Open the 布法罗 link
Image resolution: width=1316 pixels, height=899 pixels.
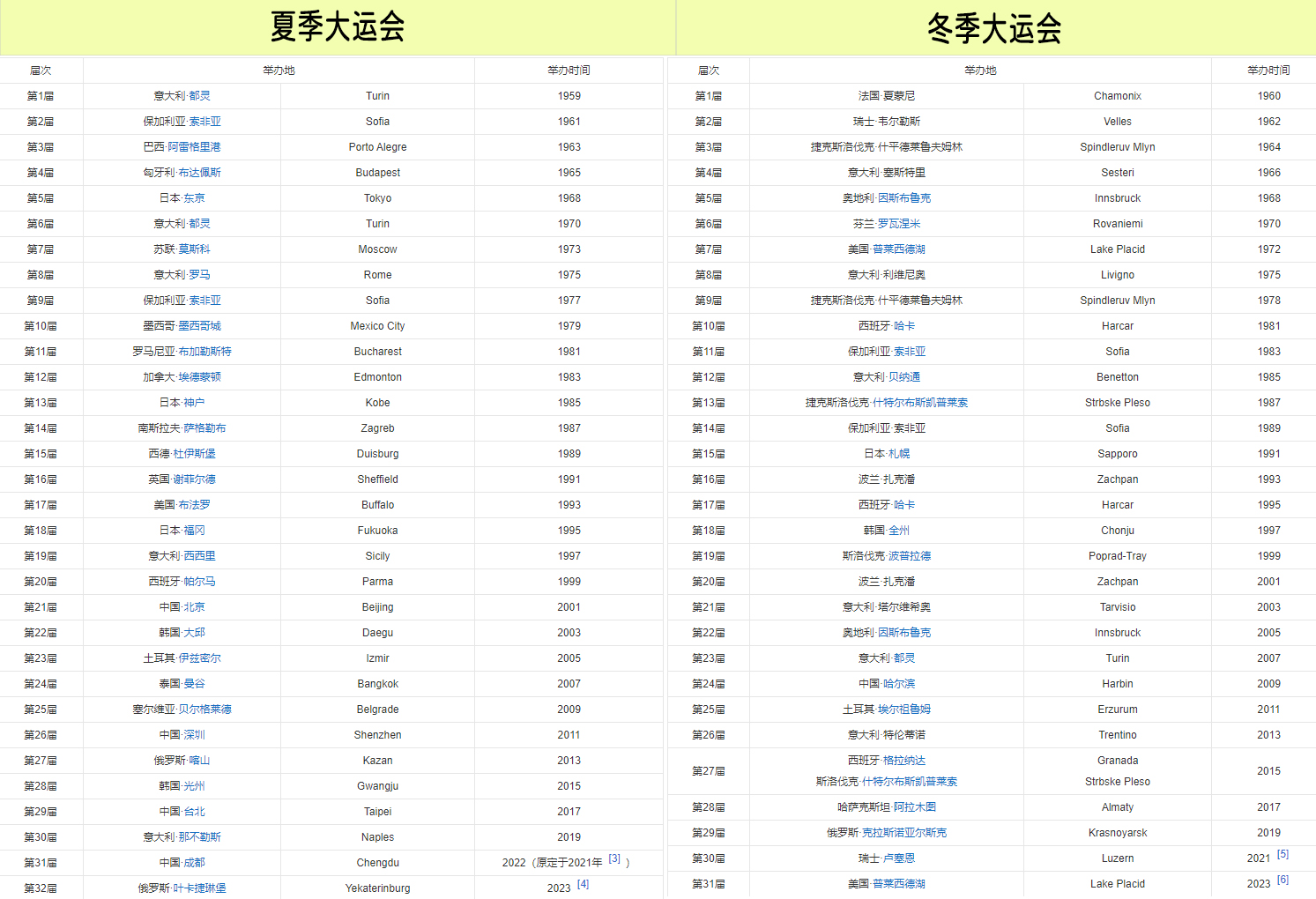(195, 505)
